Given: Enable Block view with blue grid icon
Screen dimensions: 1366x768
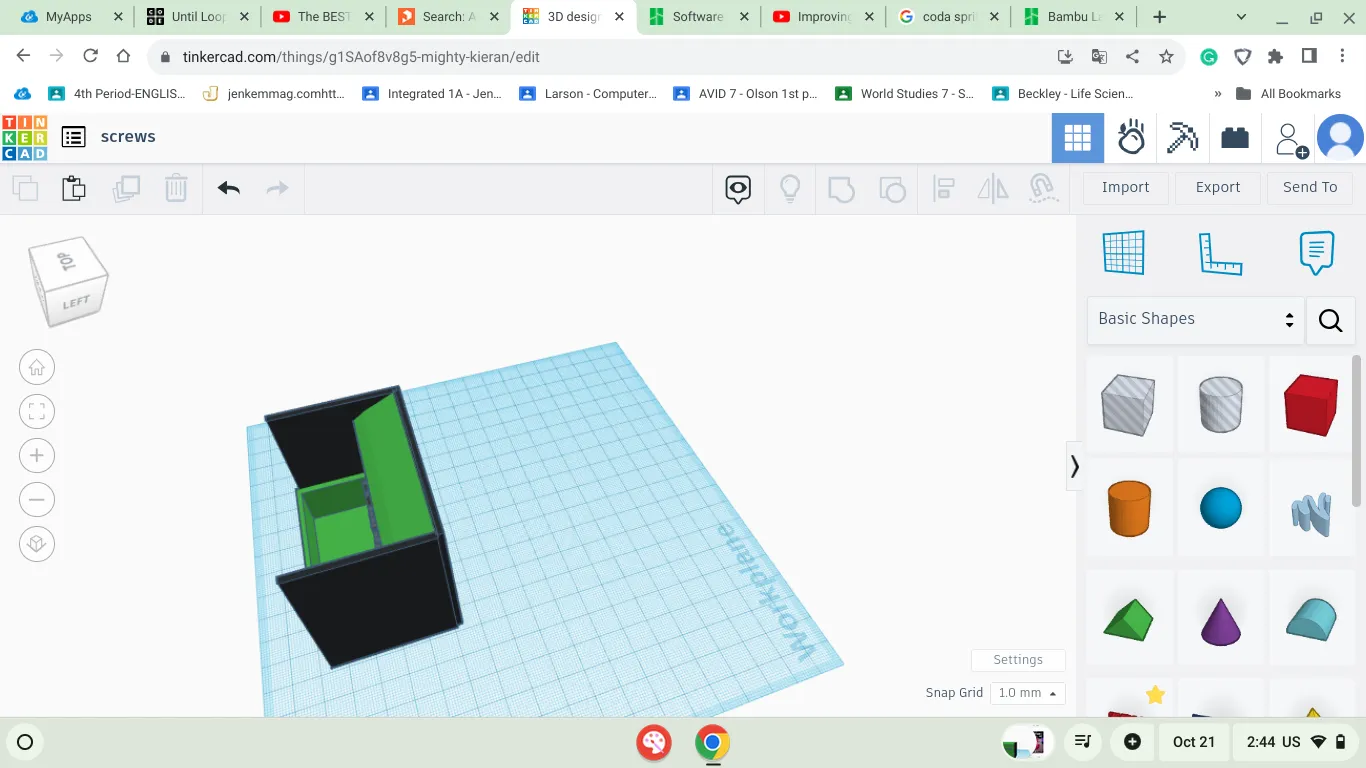Looking at the screenshot, I should tap(1077, 137).
